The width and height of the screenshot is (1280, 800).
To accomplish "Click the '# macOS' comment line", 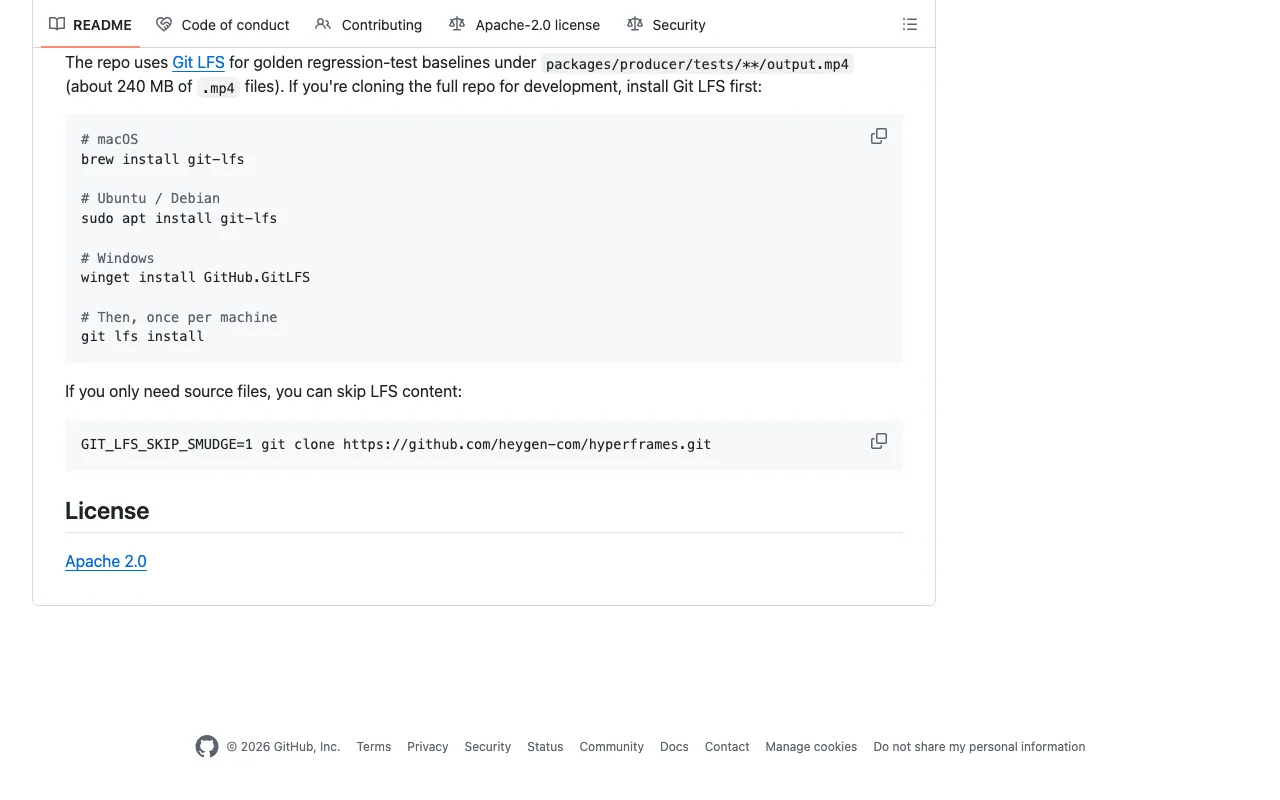I will tap(110, 139).
